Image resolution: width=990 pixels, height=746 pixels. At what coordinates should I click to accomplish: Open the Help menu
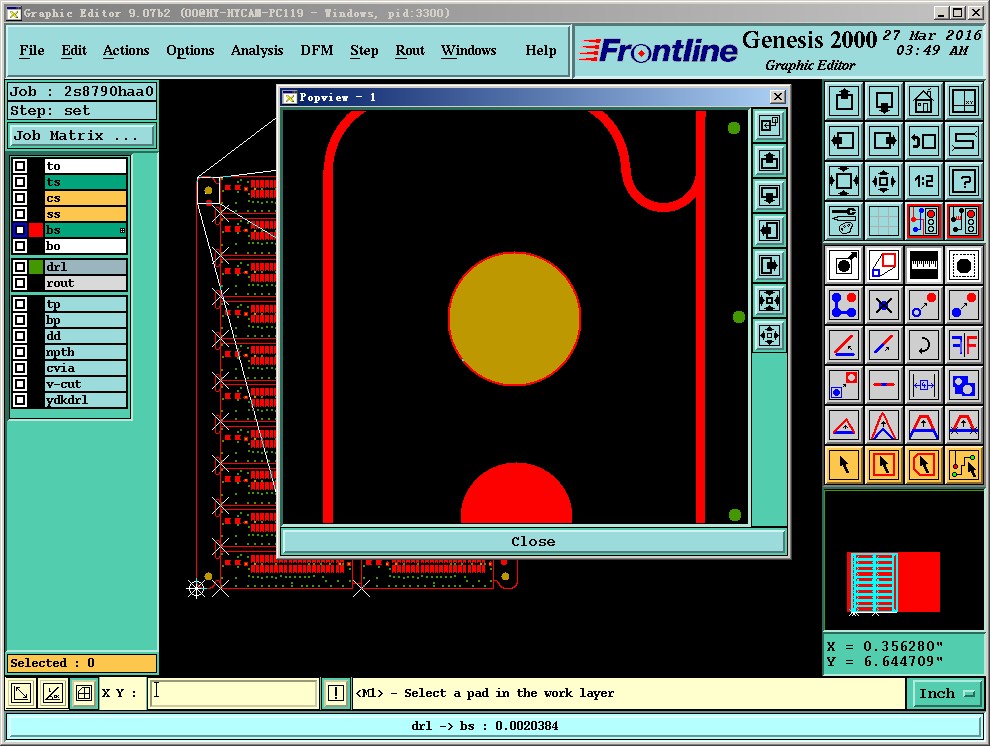coord(541,50)
